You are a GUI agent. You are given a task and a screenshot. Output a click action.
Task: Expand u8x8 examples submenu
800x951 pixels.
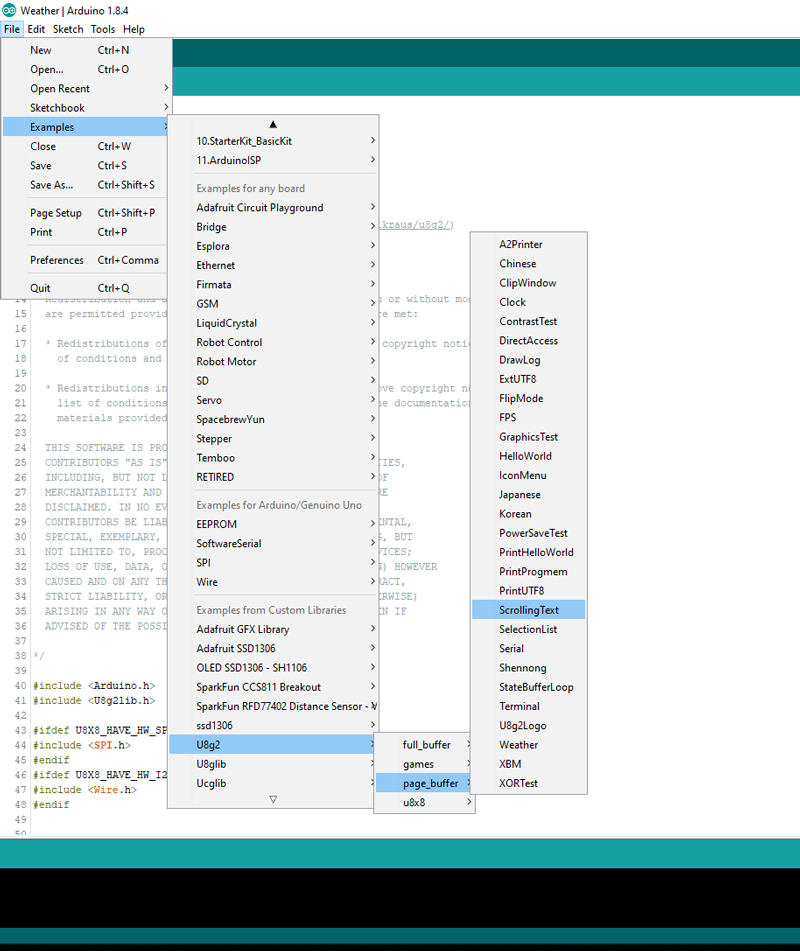pos(425,802)
